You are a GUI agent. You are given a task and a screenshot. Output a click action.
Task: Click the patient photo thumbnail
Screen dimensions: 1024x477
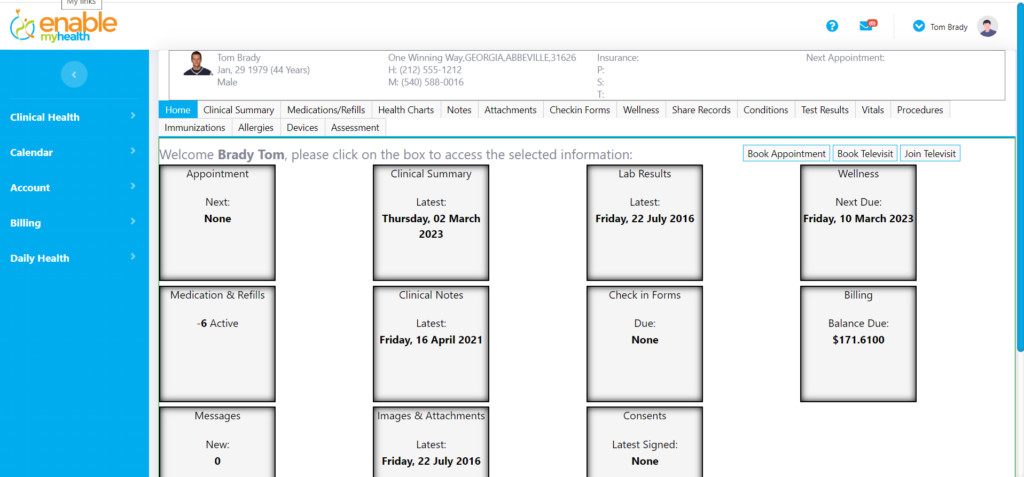[198, 64]
